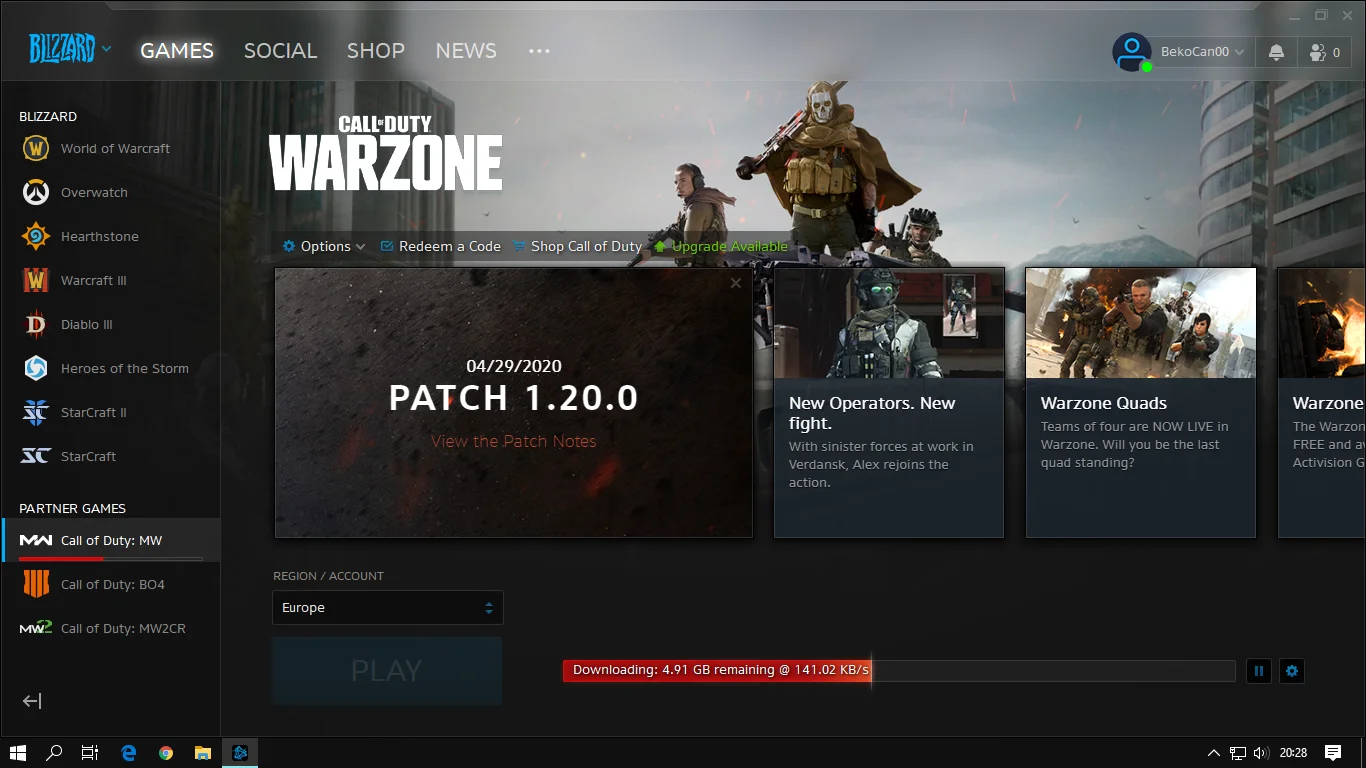Open Task View in taskbar
The image size is (1366, 768).
pos(90,753)
